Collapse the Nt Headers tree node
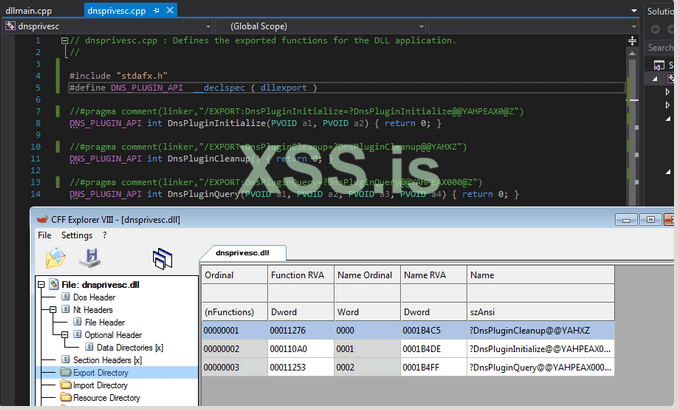The image size is (678, 410). 52,310
